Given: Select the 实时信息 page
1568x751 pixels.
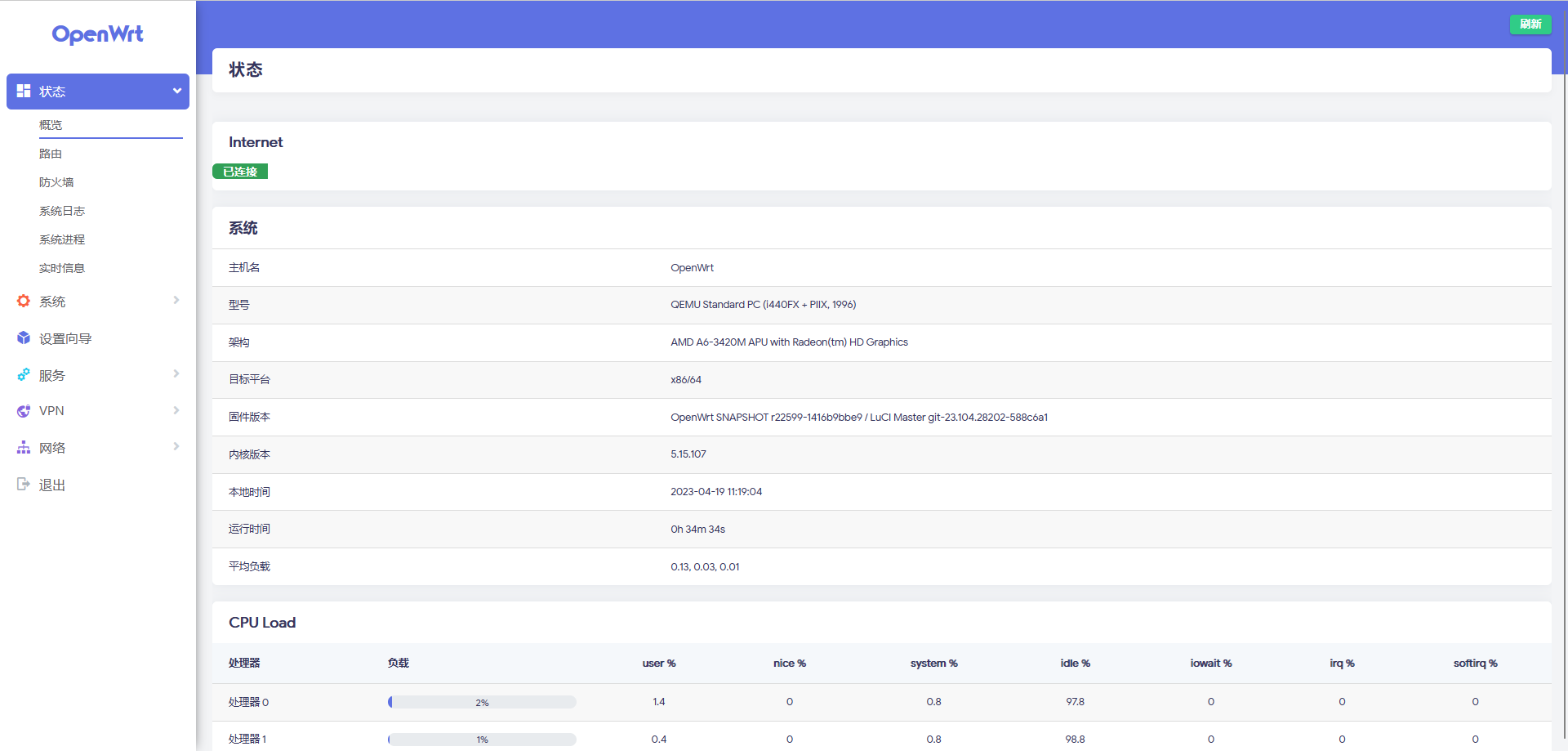Looking at the screenshot, I should (62, 267).
